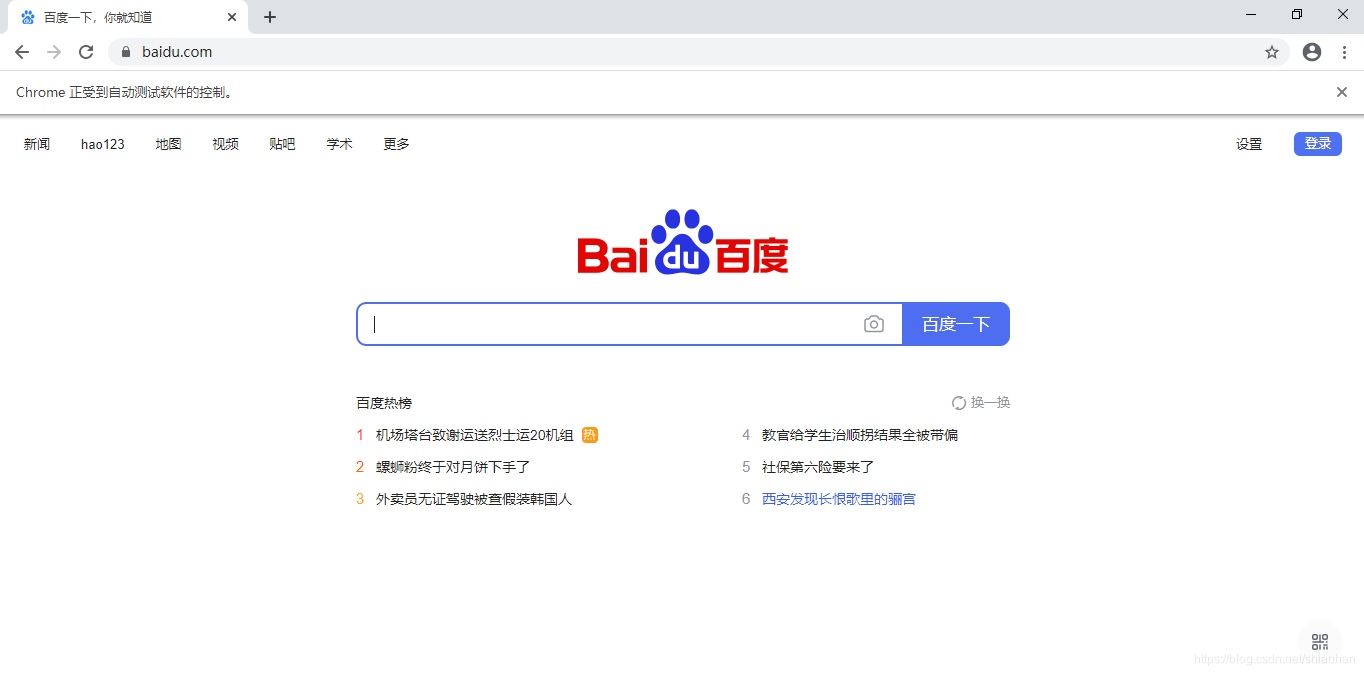
Task: Open the 地图 navigation link
Action: pos(169,144)
